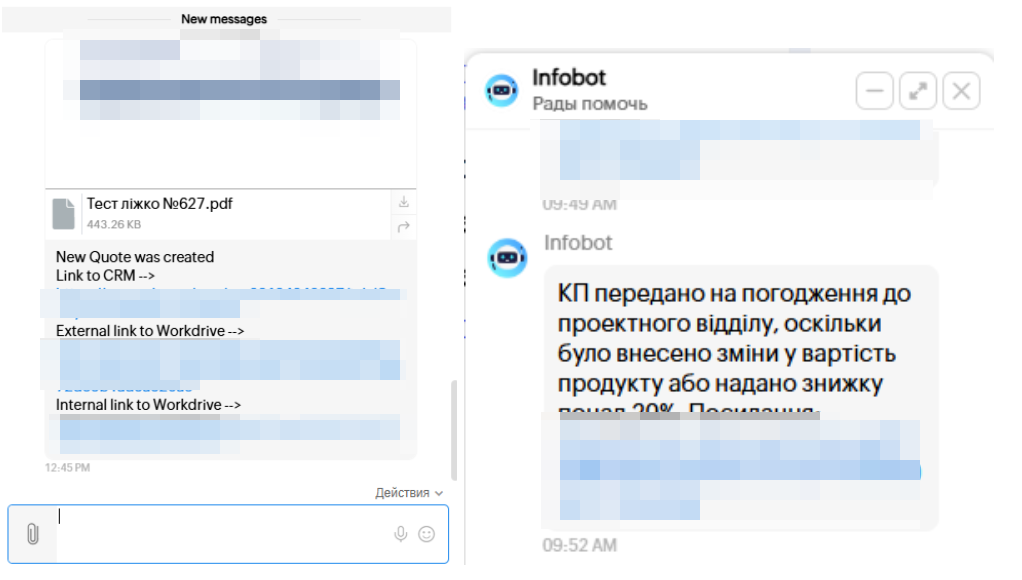Click the Infobot avatar beside the 09:52 message
The width and height of the screenshot is (1022, 580).
point(507,258)
